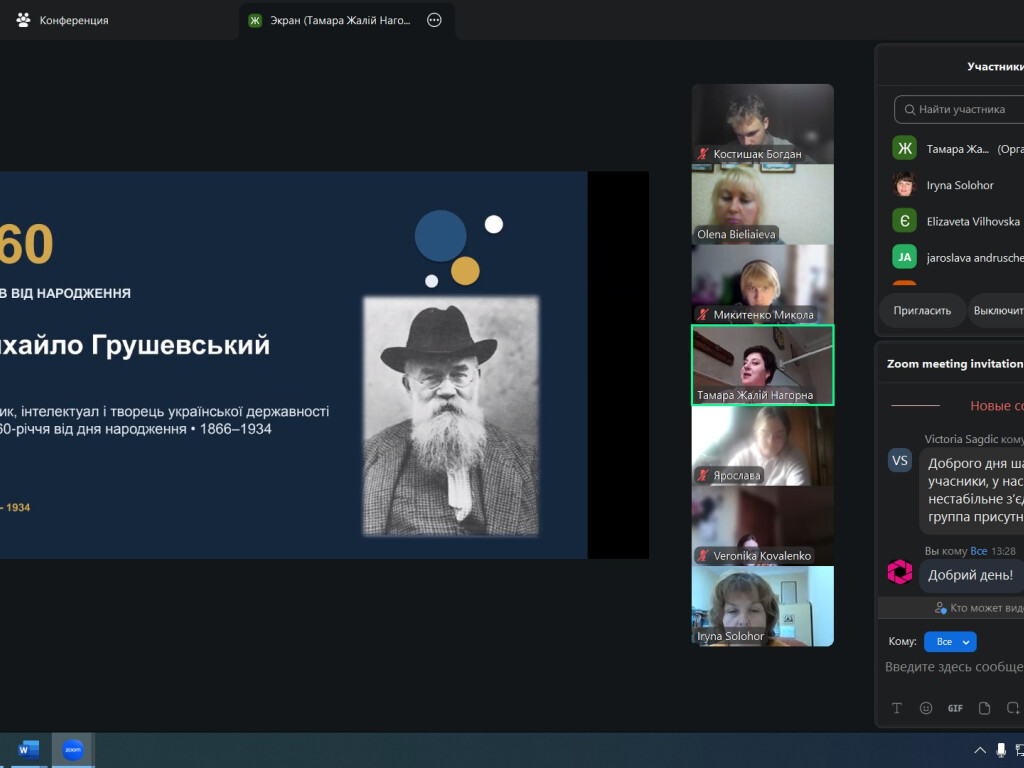
Task: Open the screen share more options icon
Action: 434,20
